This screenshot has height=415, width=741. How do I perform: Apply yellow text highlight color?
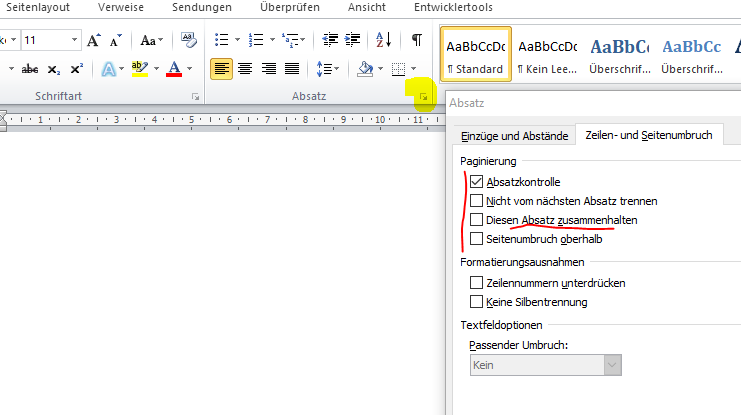140,69
